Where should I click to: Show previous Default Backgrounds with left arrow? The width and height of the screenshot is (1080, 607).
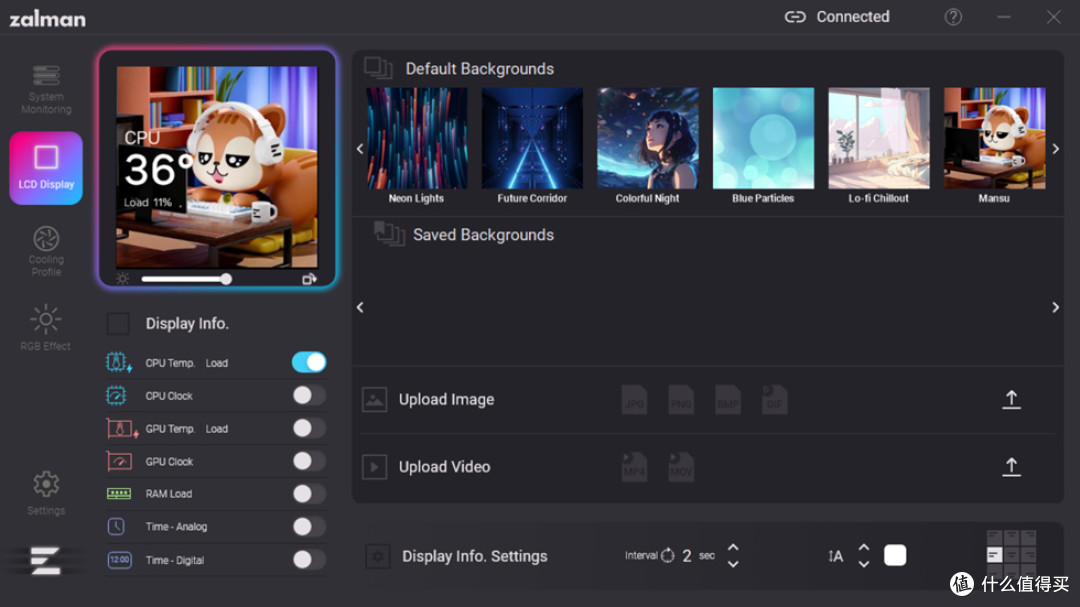pyautogui.click(x=360, y=149)
